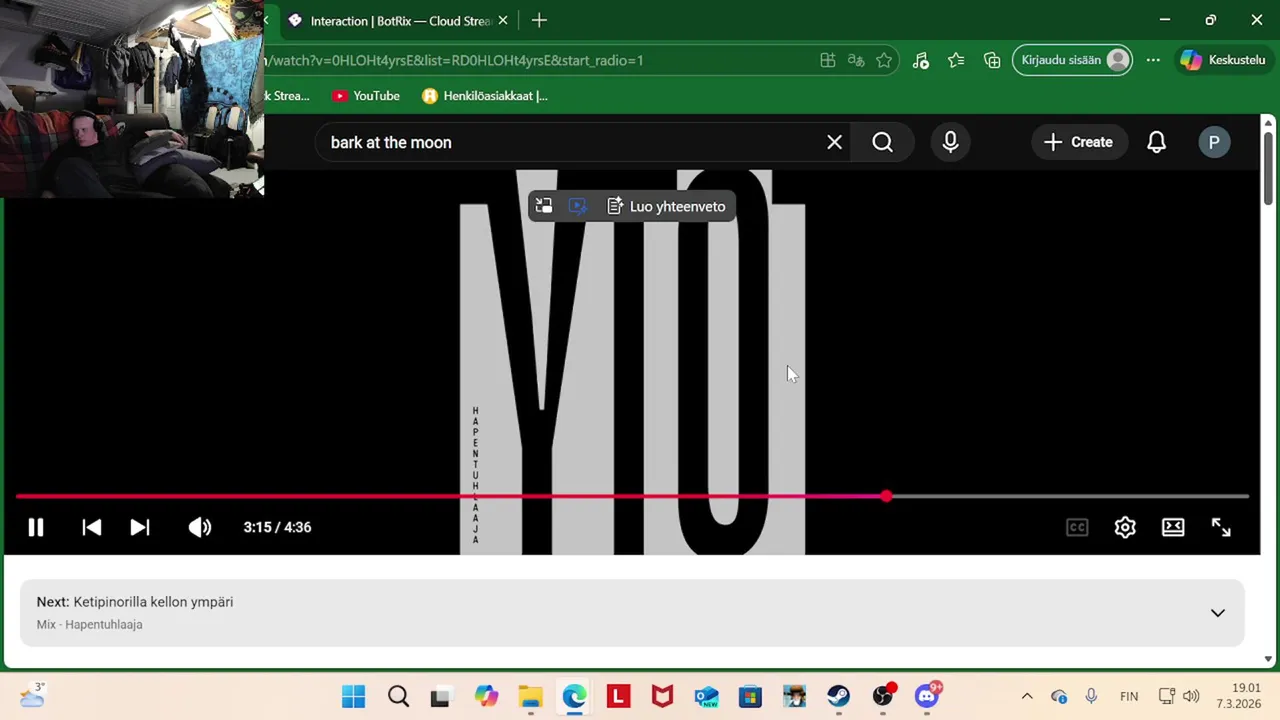
Task: Open Outlook (new) from the taskbar
Action: 706,696
